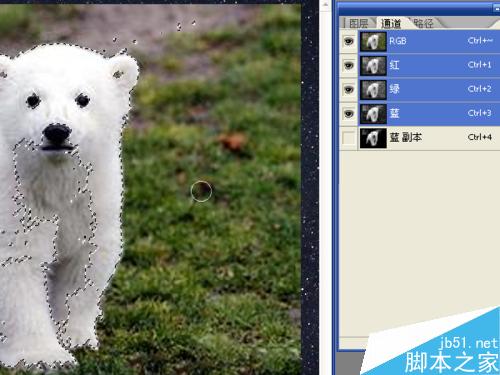Show the 蓝 副本 channel via empty visibility box
Screen dimensions: 500x375
point(349,138)
